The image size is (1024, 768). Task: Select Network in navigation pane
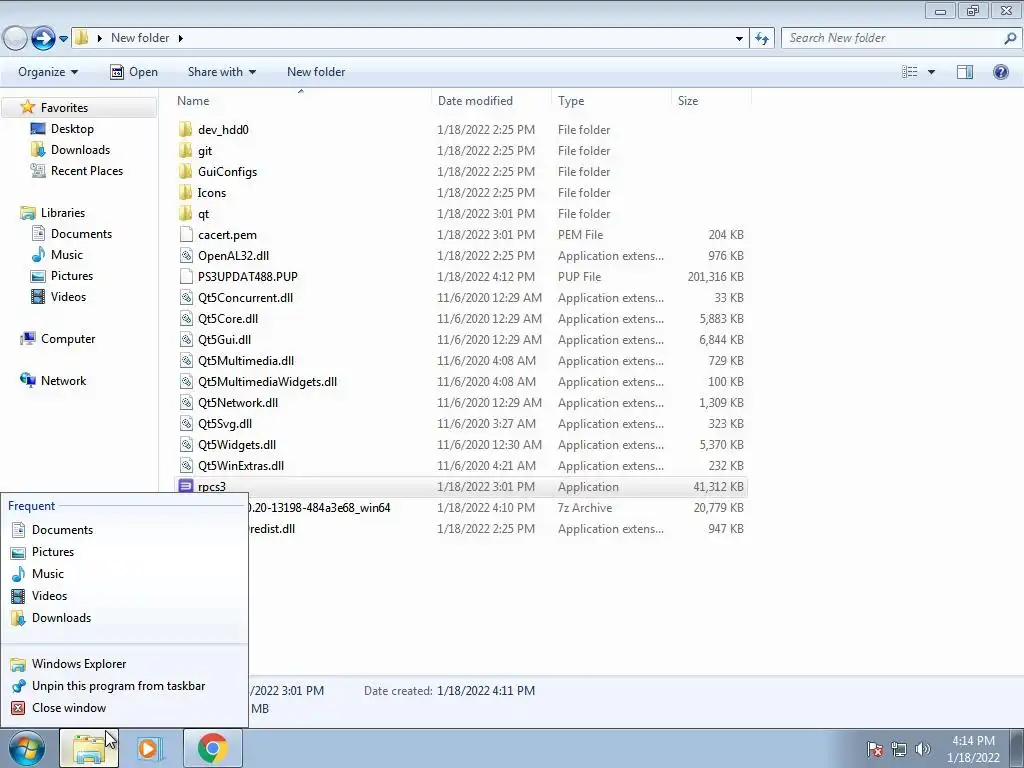pos(63,380)
